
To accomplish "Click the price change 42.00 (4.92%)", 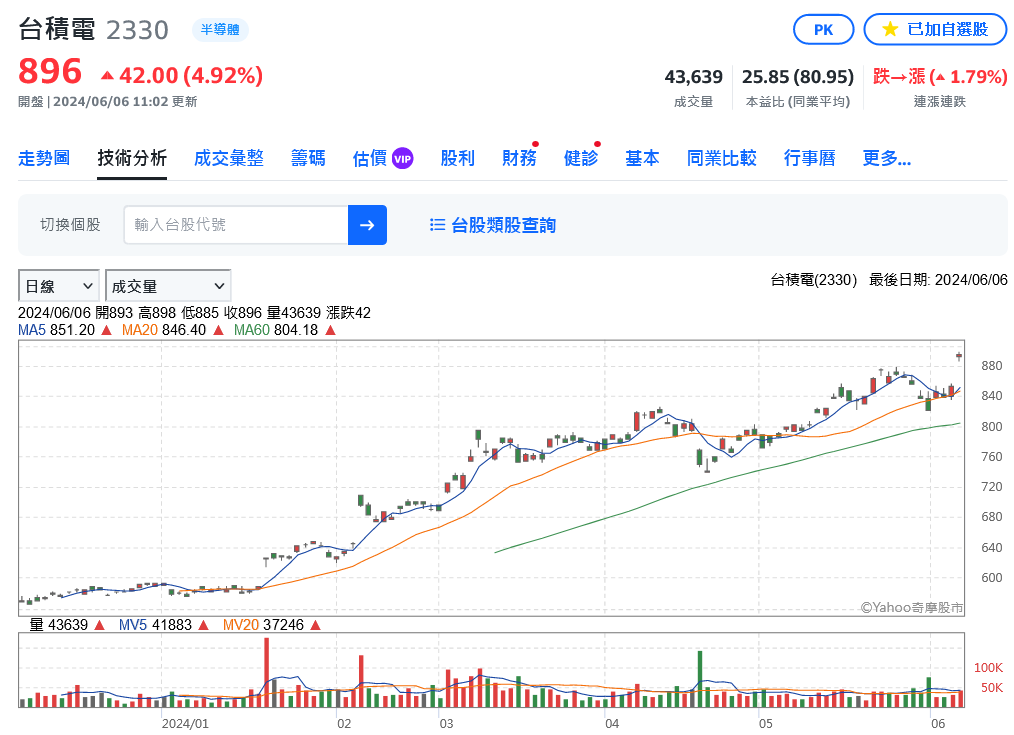I will pos(182,75).
